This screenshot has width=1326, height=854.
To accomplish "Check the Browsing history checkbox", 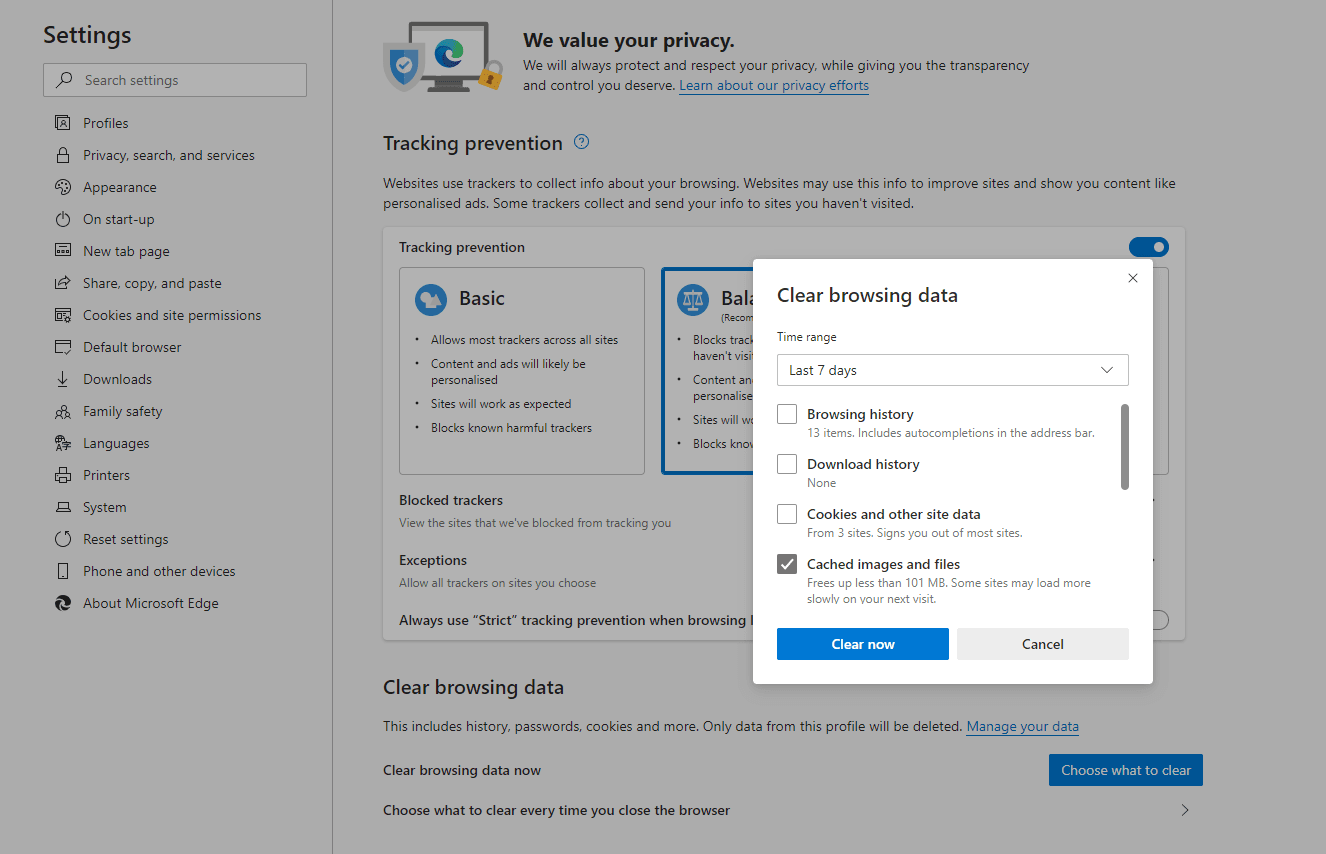I will 787,414.
